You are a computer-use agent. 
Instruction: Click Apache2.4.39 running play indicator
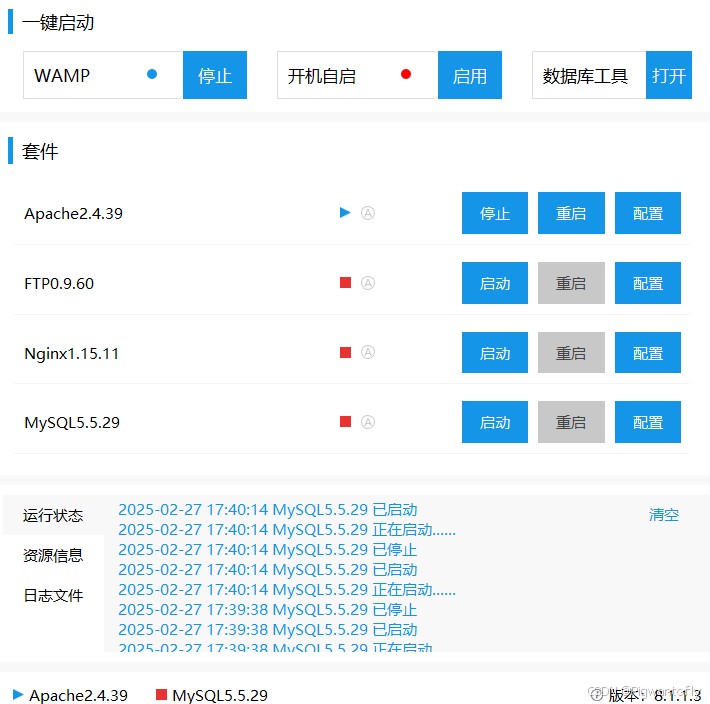(x=345, y=212)
